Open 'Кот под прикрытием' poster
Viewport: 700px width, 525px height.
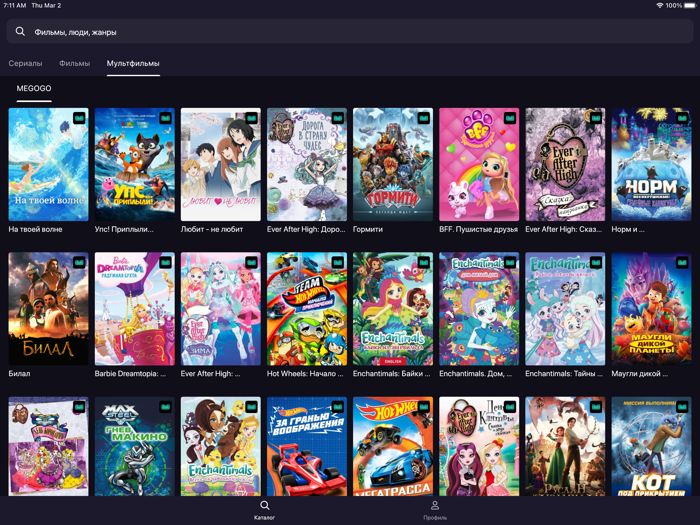(x=651, y=446)
